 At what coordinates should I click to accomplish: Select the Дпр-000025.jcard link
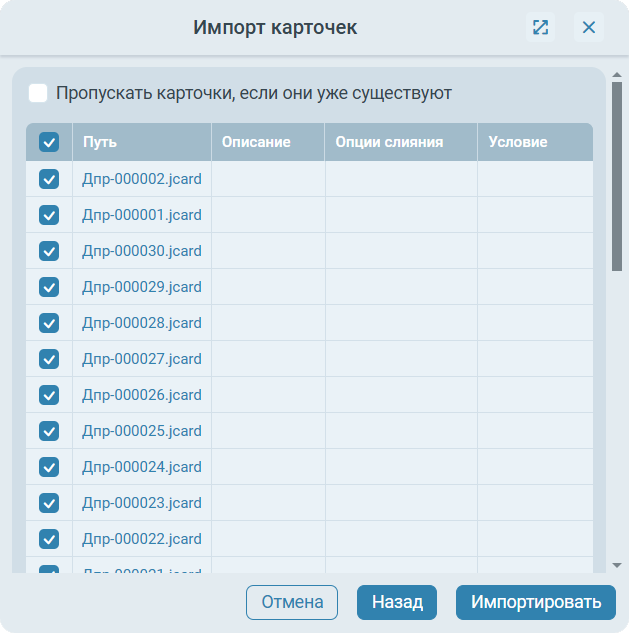coord(142,431)
